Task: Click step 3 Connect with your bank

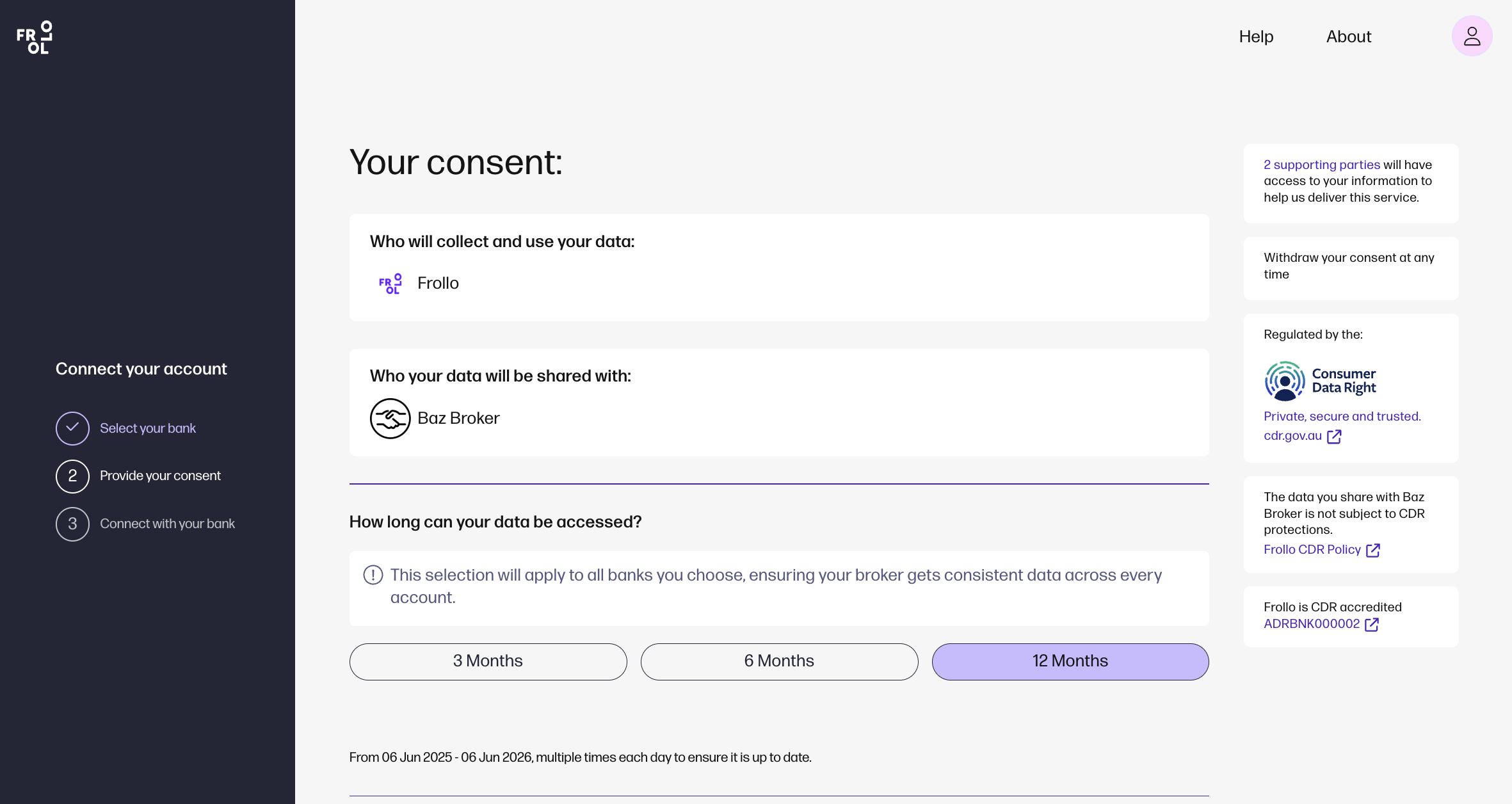Action: (x=166, y=524)
